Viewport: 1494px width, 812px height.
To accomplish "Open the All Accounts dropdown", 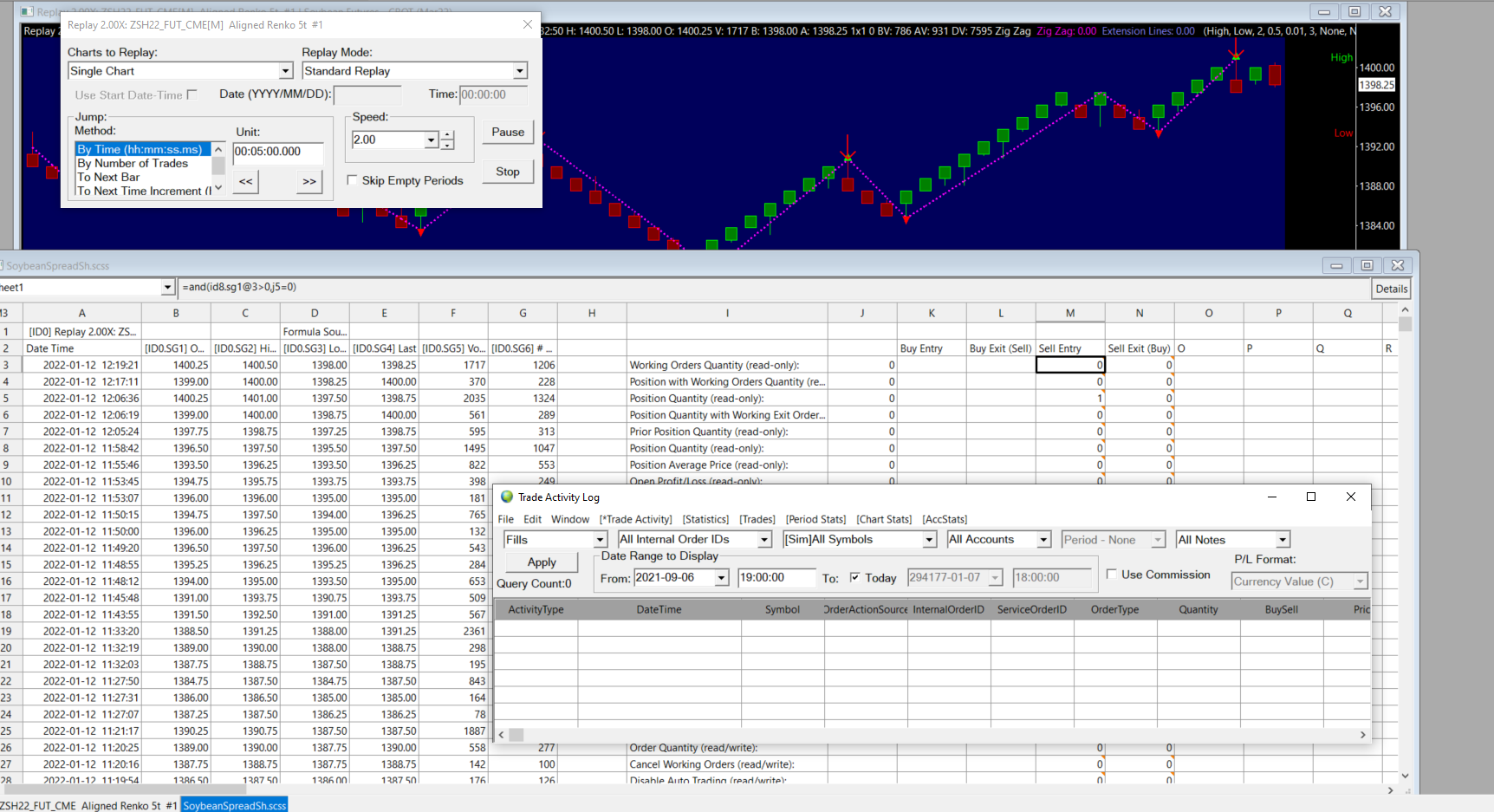I will click(x=1043, y=540).
